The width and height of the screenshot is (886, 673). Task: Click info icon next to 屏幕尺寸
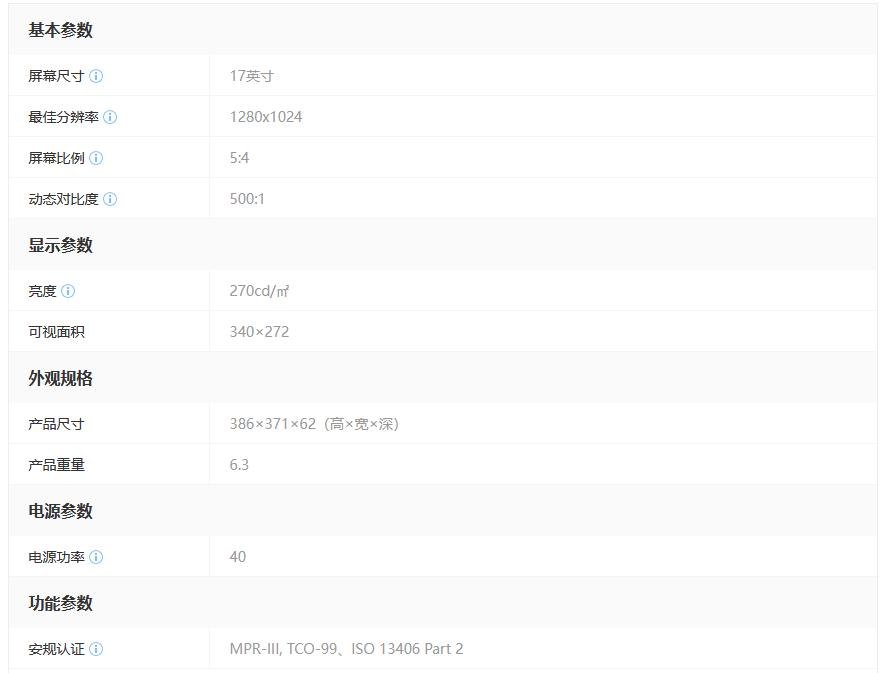click(x=96, y=76)
